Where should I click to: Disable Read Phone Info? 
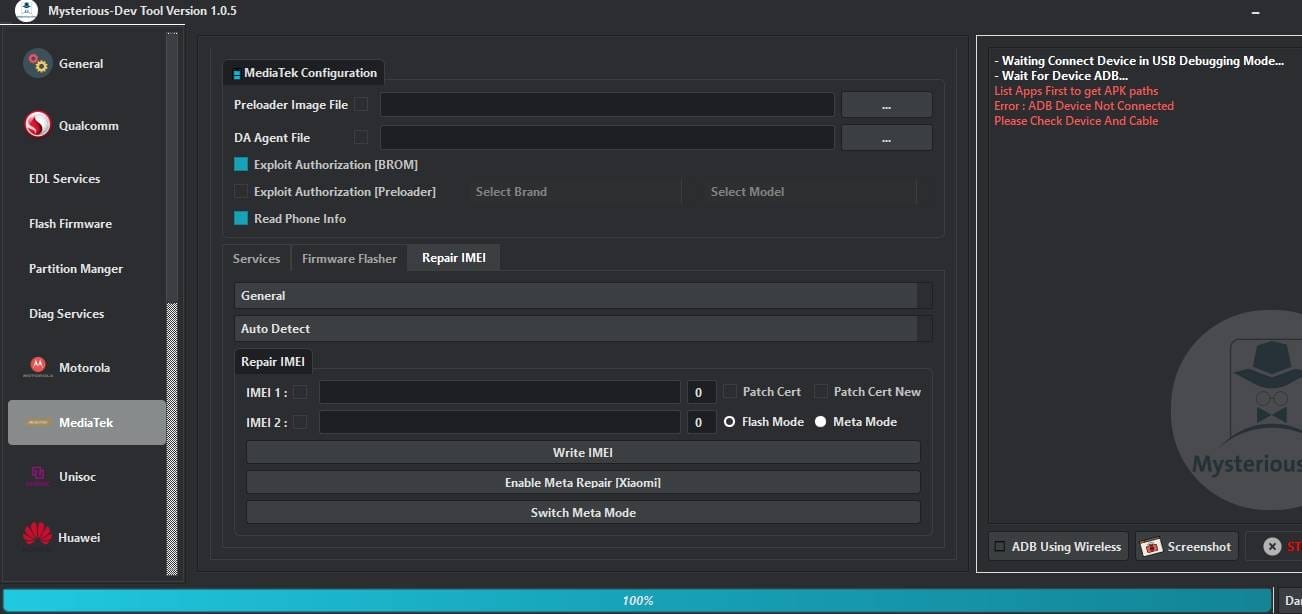[x=240, y=218]
